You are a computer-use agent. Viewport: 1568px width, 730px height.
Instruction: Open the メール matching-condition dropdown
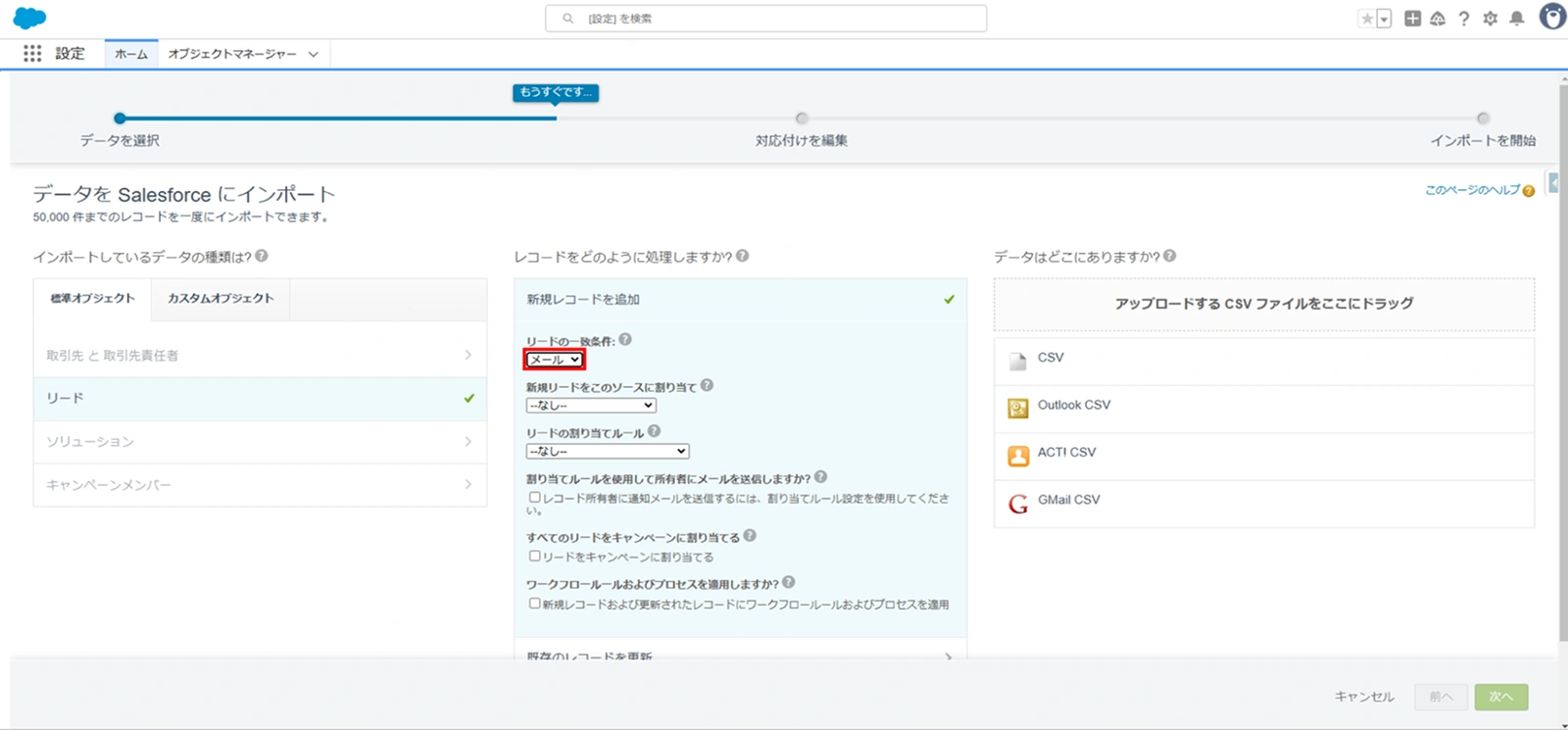click(x=554, y=360)
